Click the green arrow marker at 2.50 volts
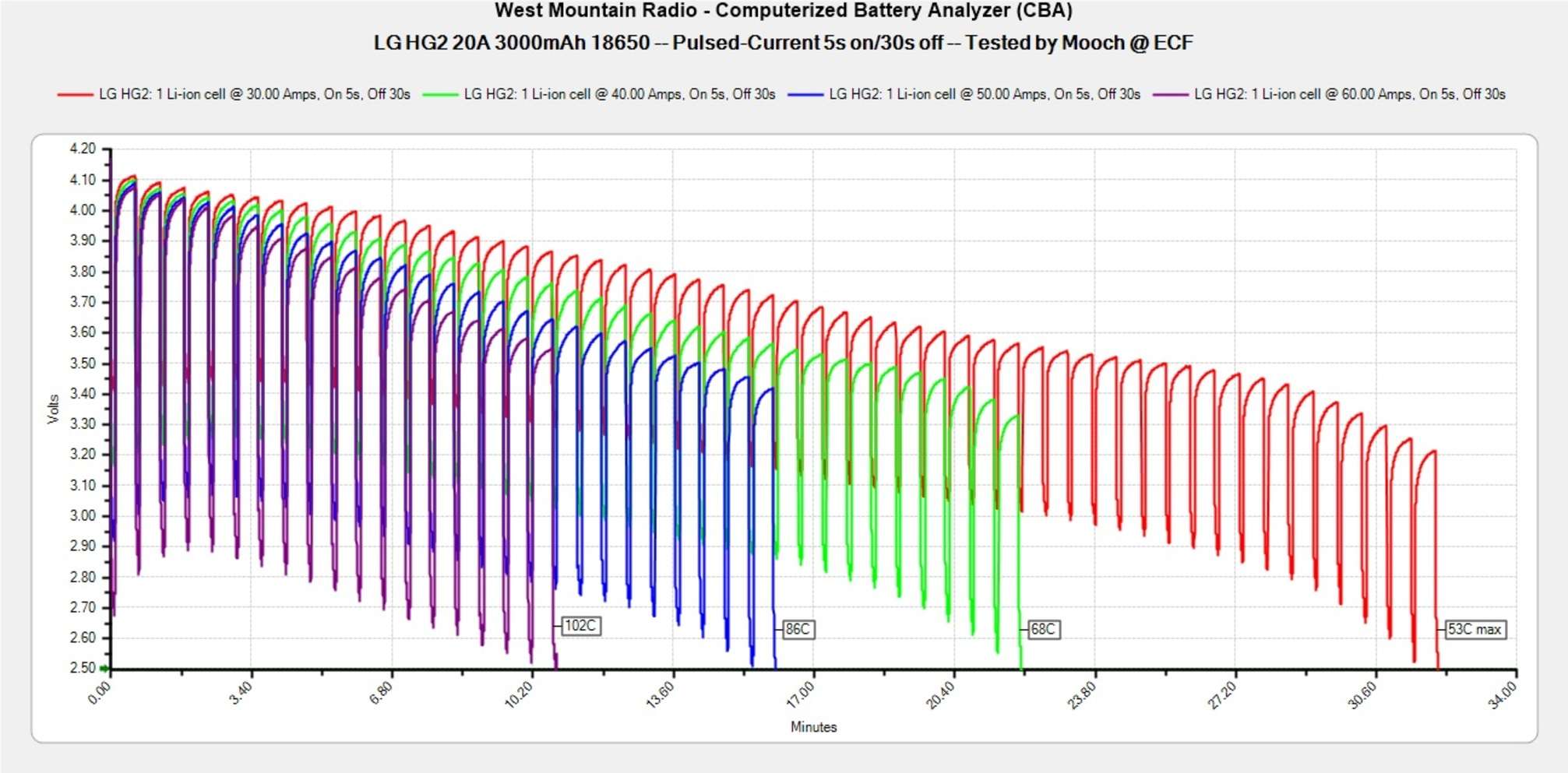This screenshot has width=1568, height=773. pyautogui.click(x=104, y=669)
